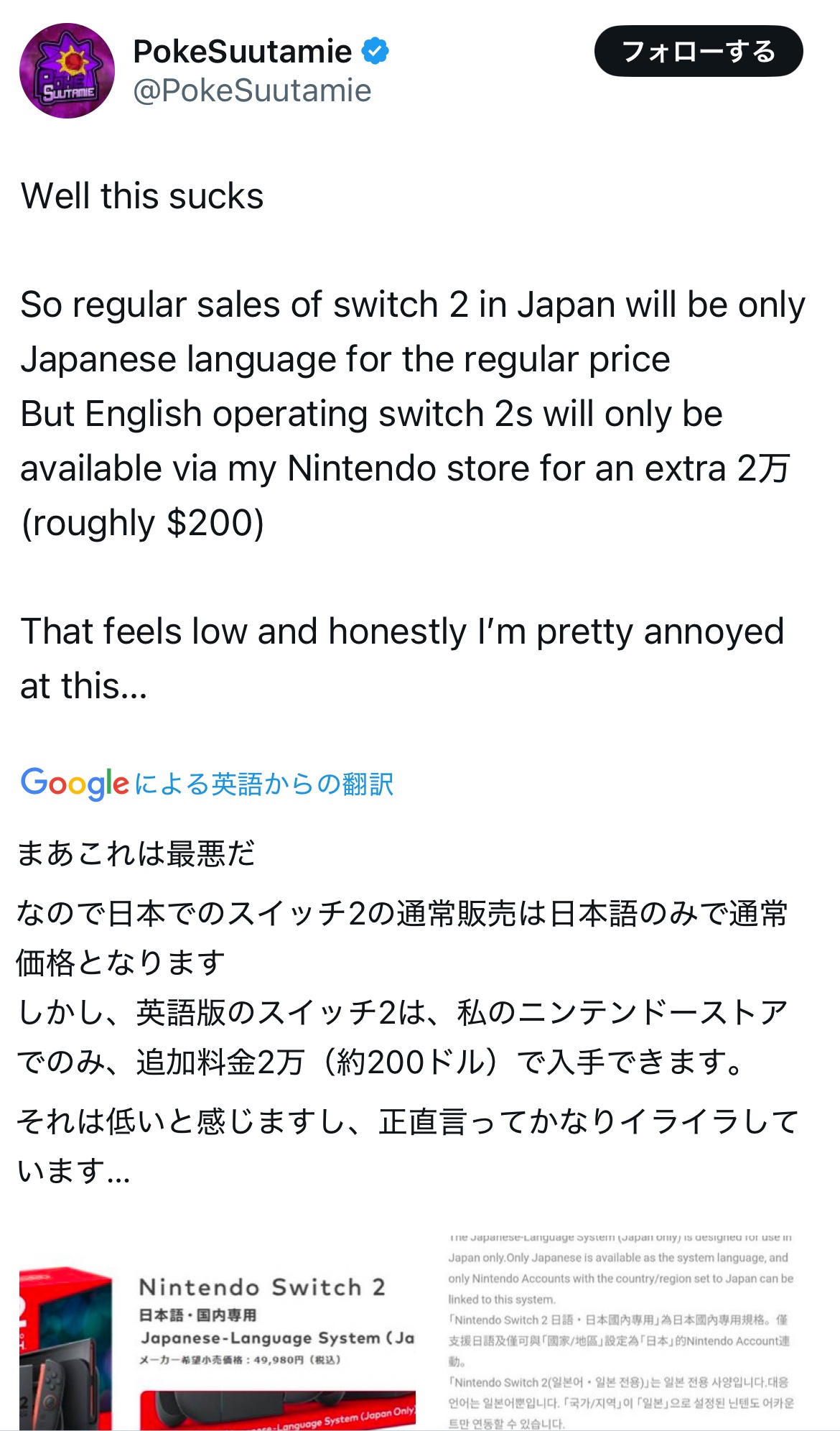Tap the フォローする follow button
The width and height of the screenshot is (840, 1431).
(x=699, y=52)
